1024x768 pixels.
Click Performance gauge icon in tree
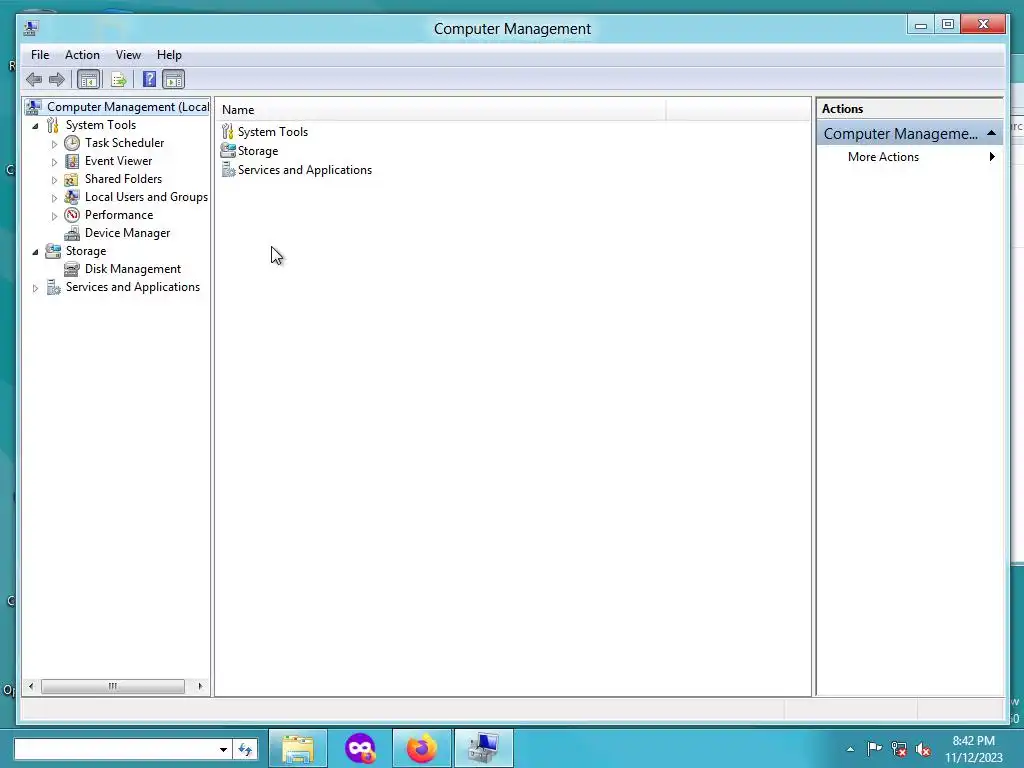(x=72, y=215)
